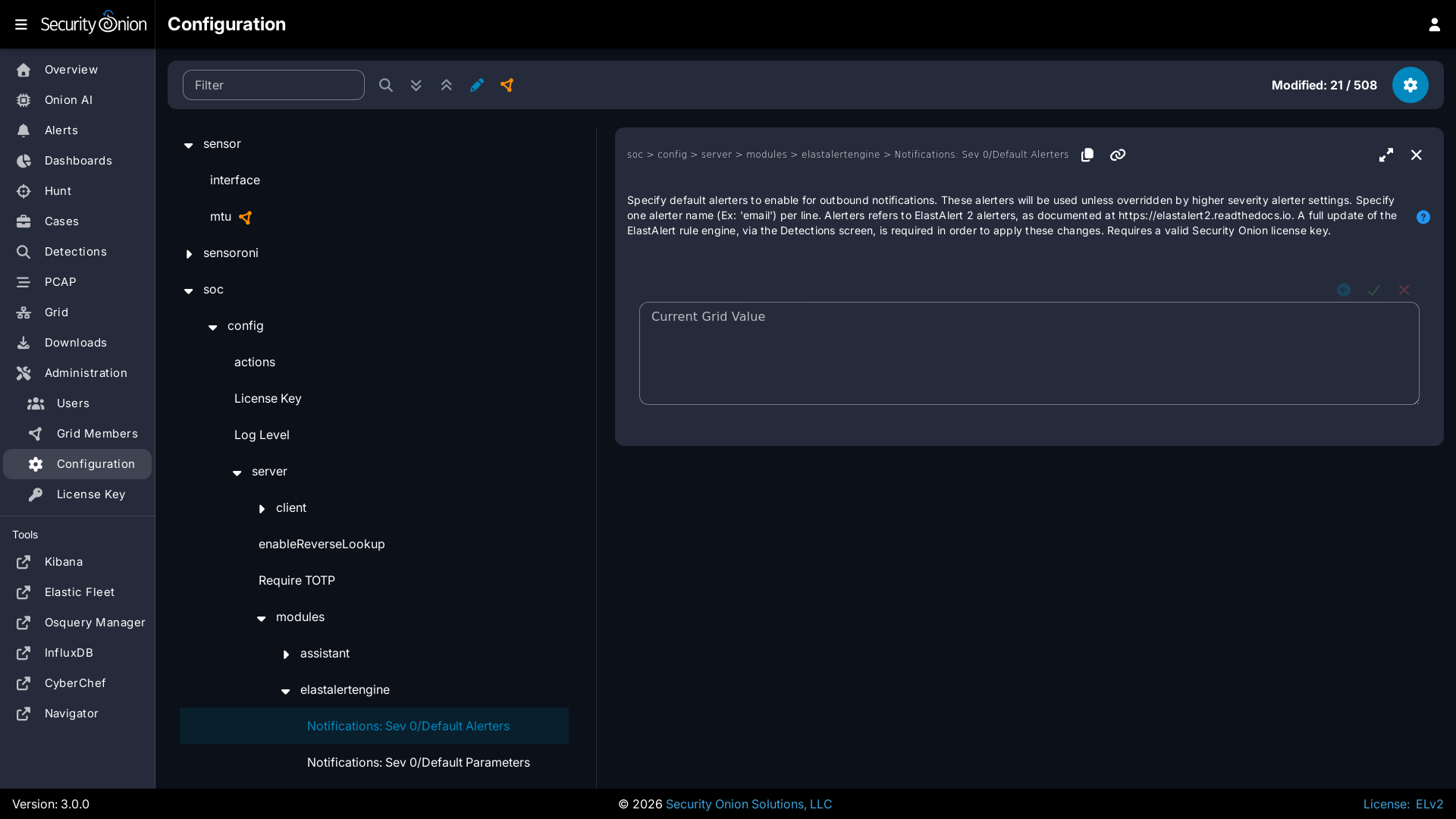
Task: Click the blue help question mark icon
Action: coord(1423,217)
